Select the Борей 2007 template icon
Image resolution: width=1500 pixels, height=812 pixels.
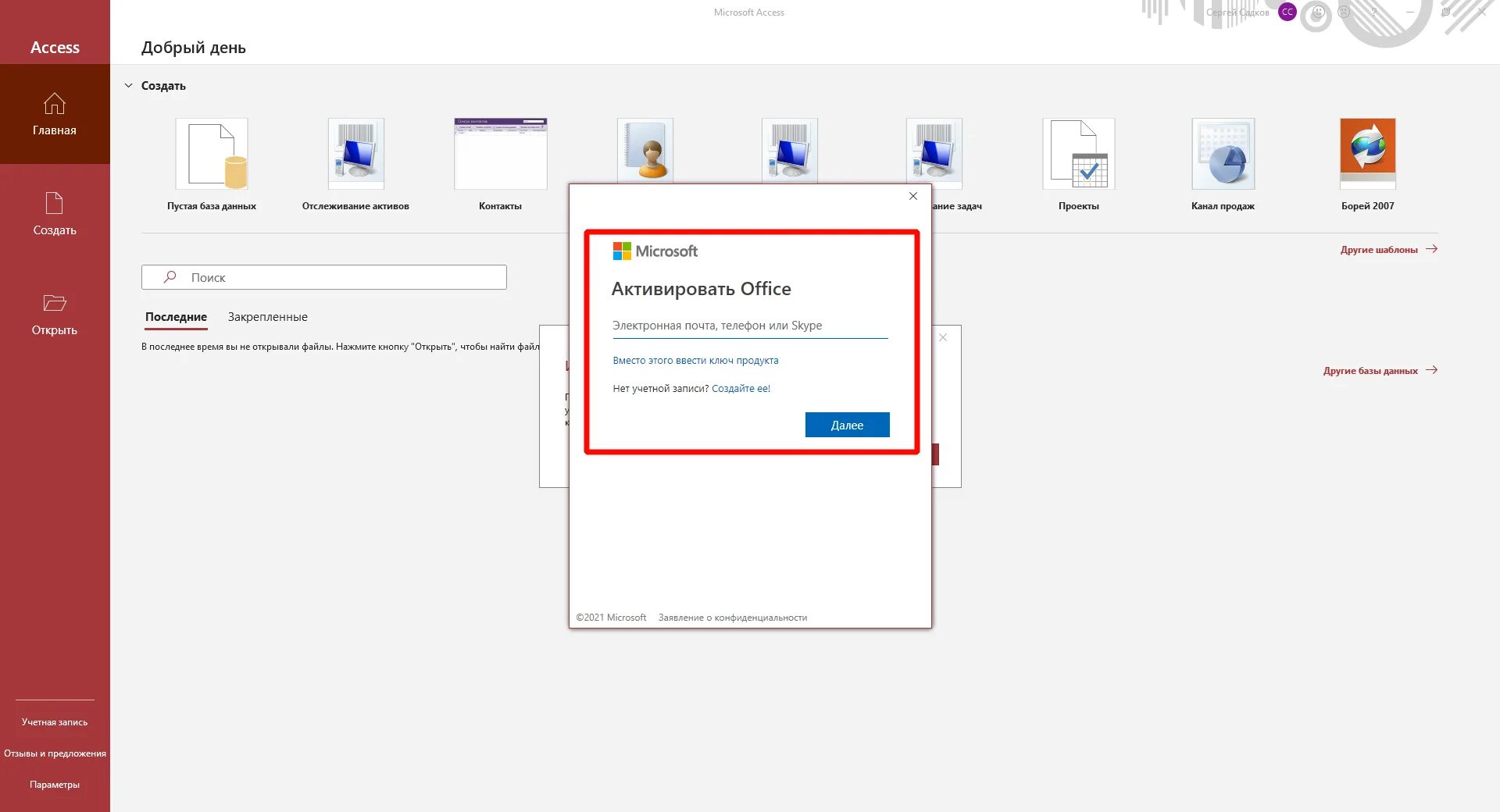click(1368, 154)
